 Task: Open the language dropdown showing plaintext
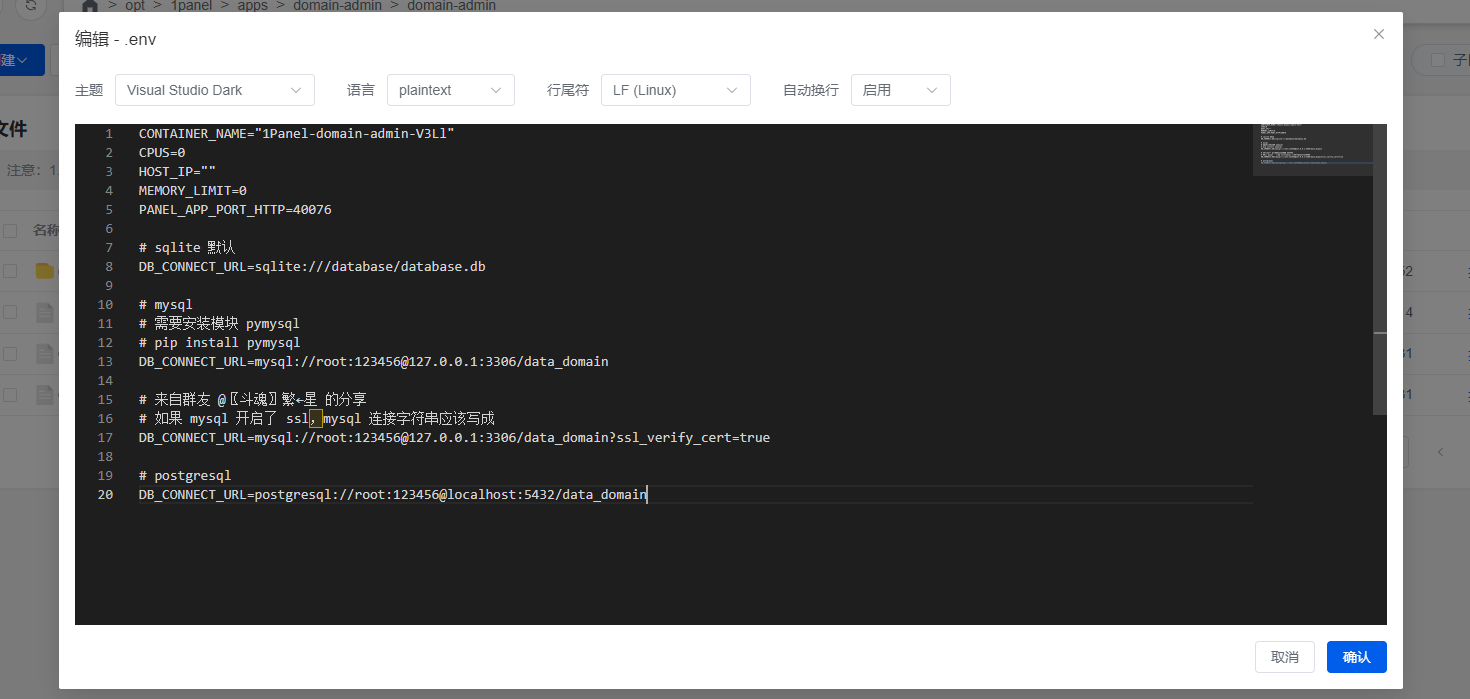click(451, 90)
